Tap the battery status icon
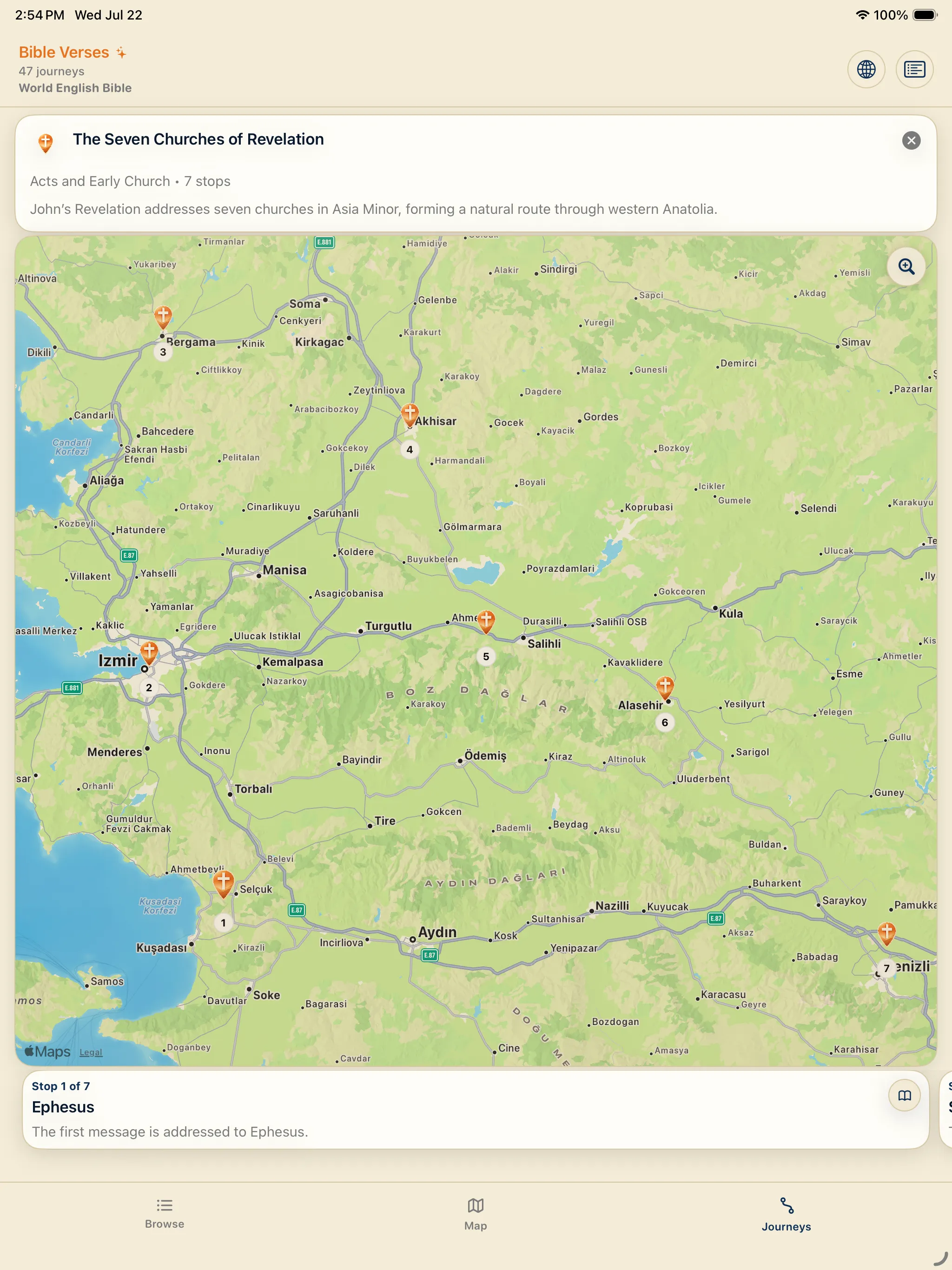The image size is (952, 1270). [x=925, y=15]
